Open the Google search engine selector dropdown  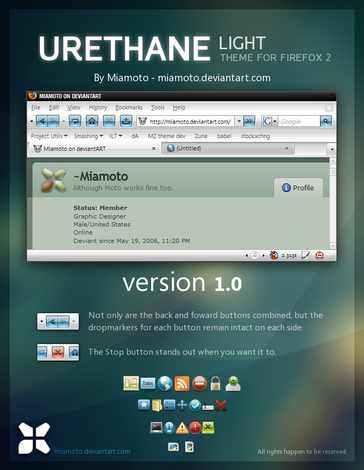coord(275,121)
